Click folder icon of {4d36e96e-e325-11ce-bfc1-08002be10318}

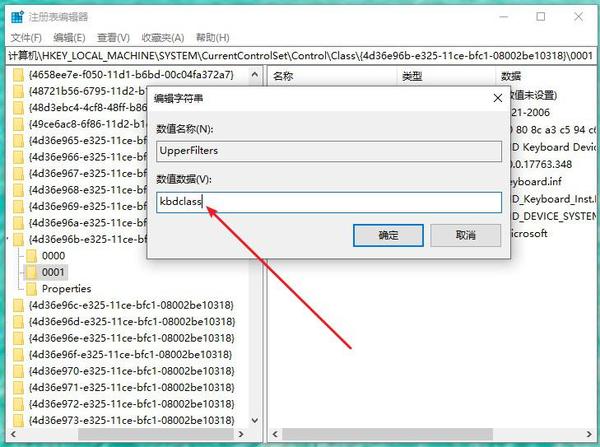pyautogui.click(x=18, y=338)
